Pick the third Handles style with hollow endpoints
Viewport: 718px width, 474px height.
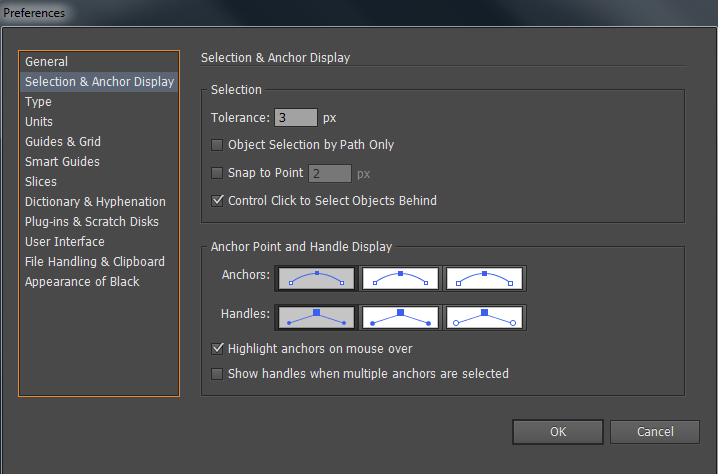484,317
